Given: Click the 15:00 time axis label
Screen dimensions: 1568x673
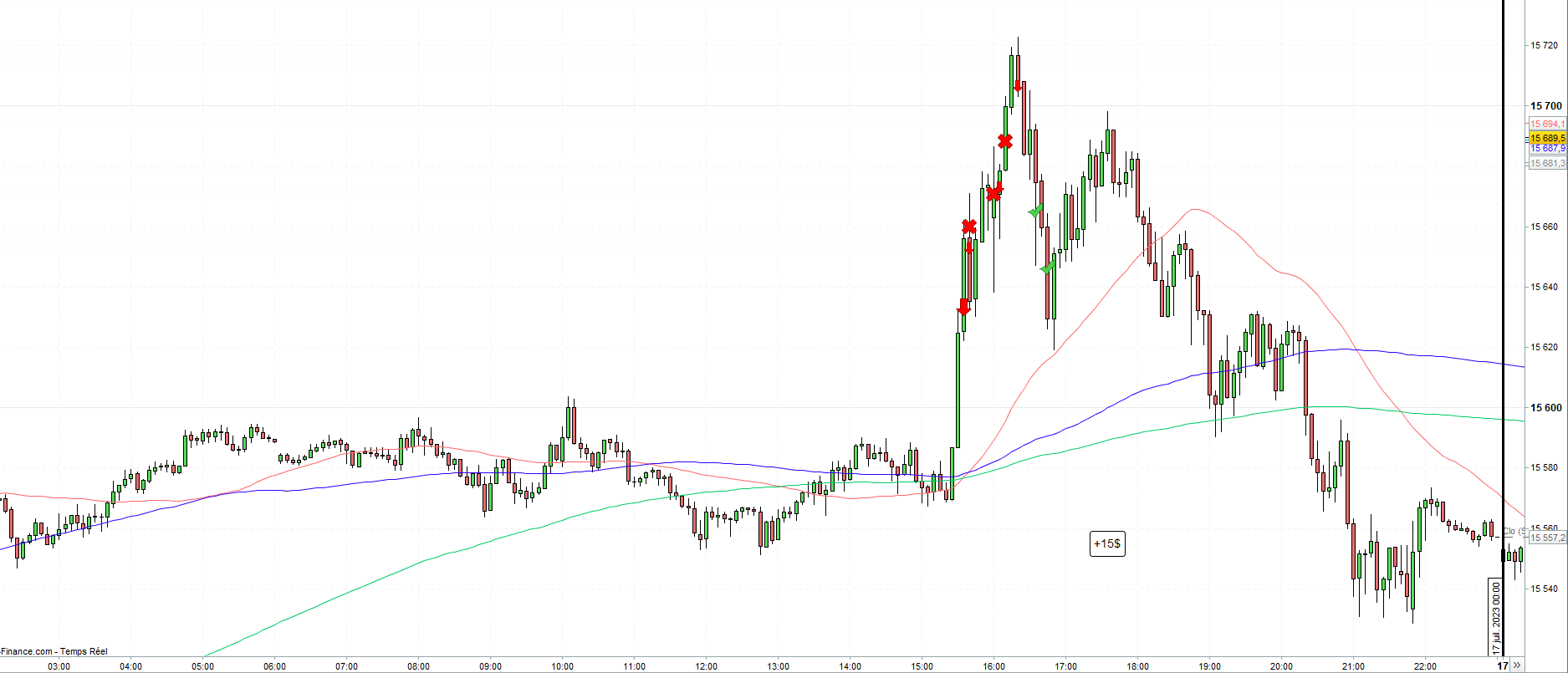Looking at the screenshot, I should coord(922,666).
